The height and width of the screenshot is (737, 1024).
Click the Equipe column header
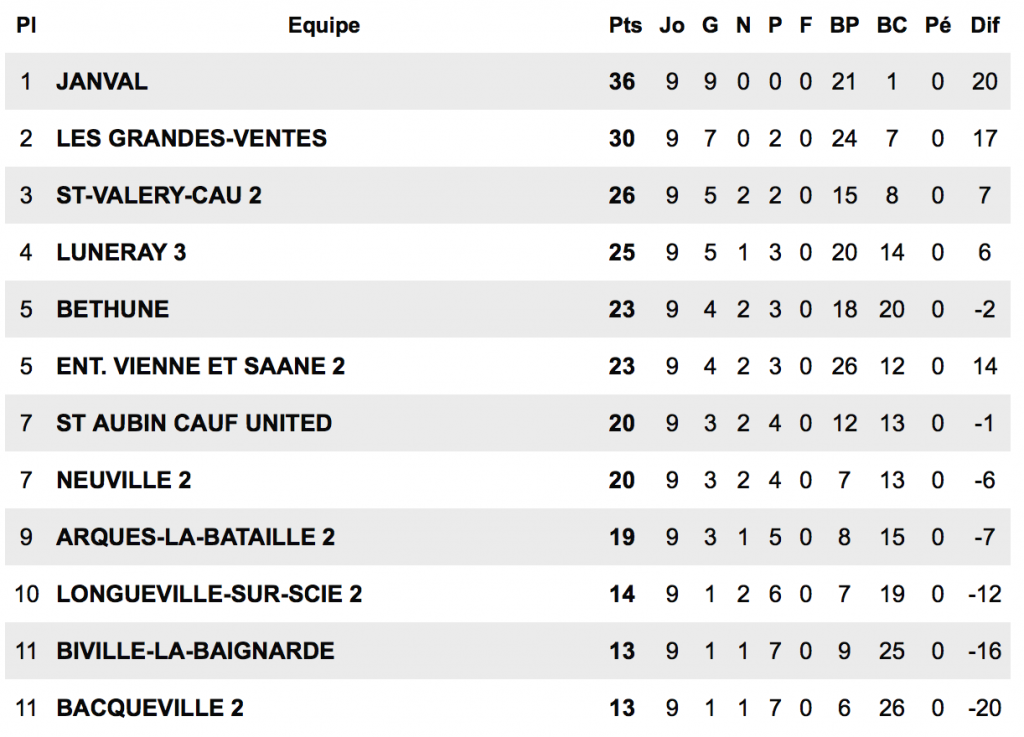click(324, 26)
